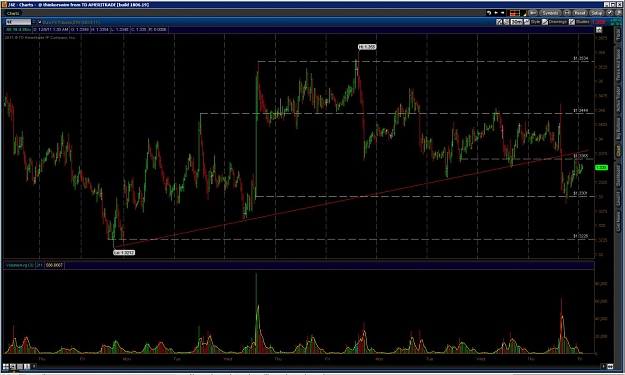Click the red last price value in toolbar
The image size is (625, 375).
[x=598, y=22]
